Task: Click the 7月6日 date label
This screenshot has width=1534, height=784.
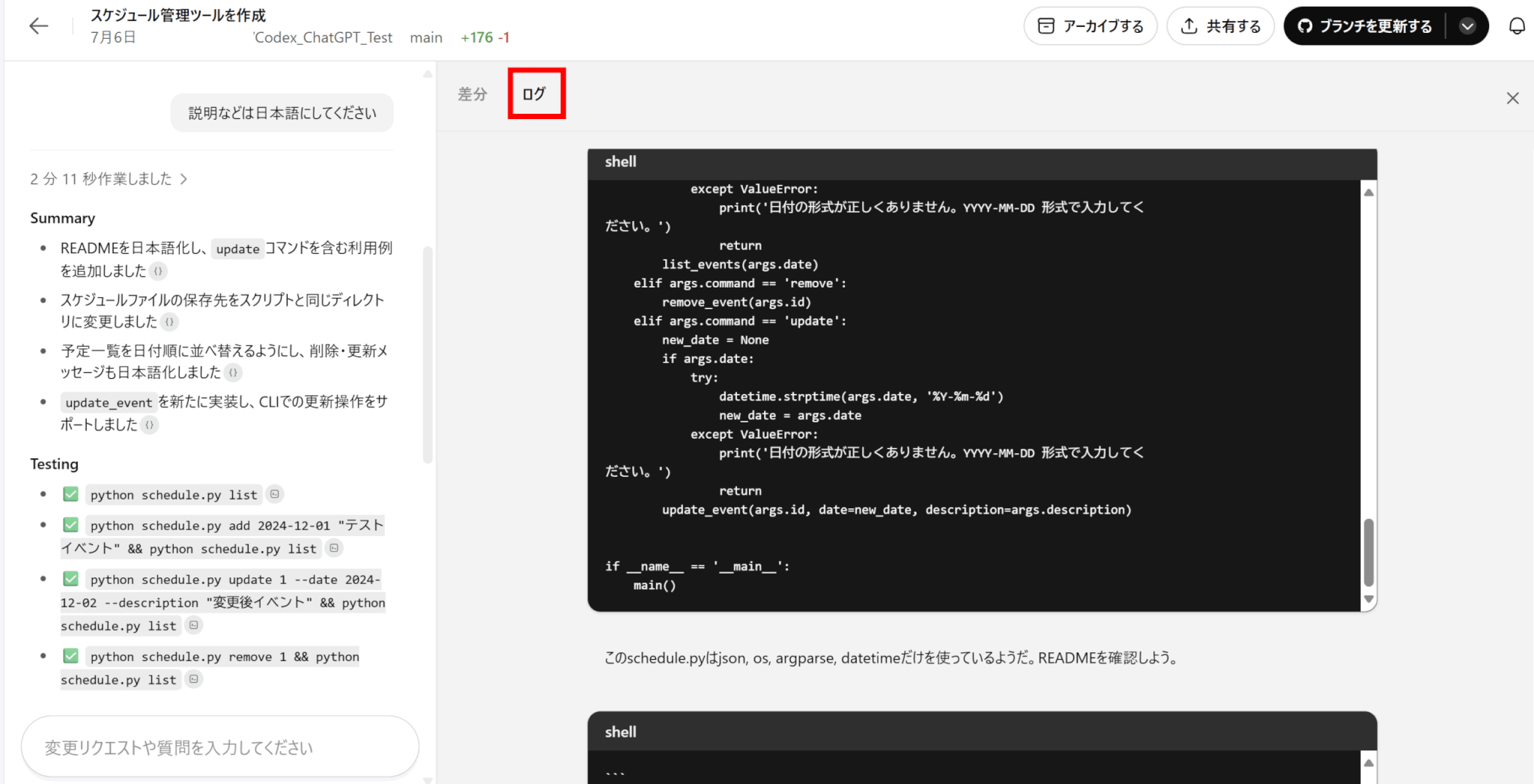Action: coord(113,37)
